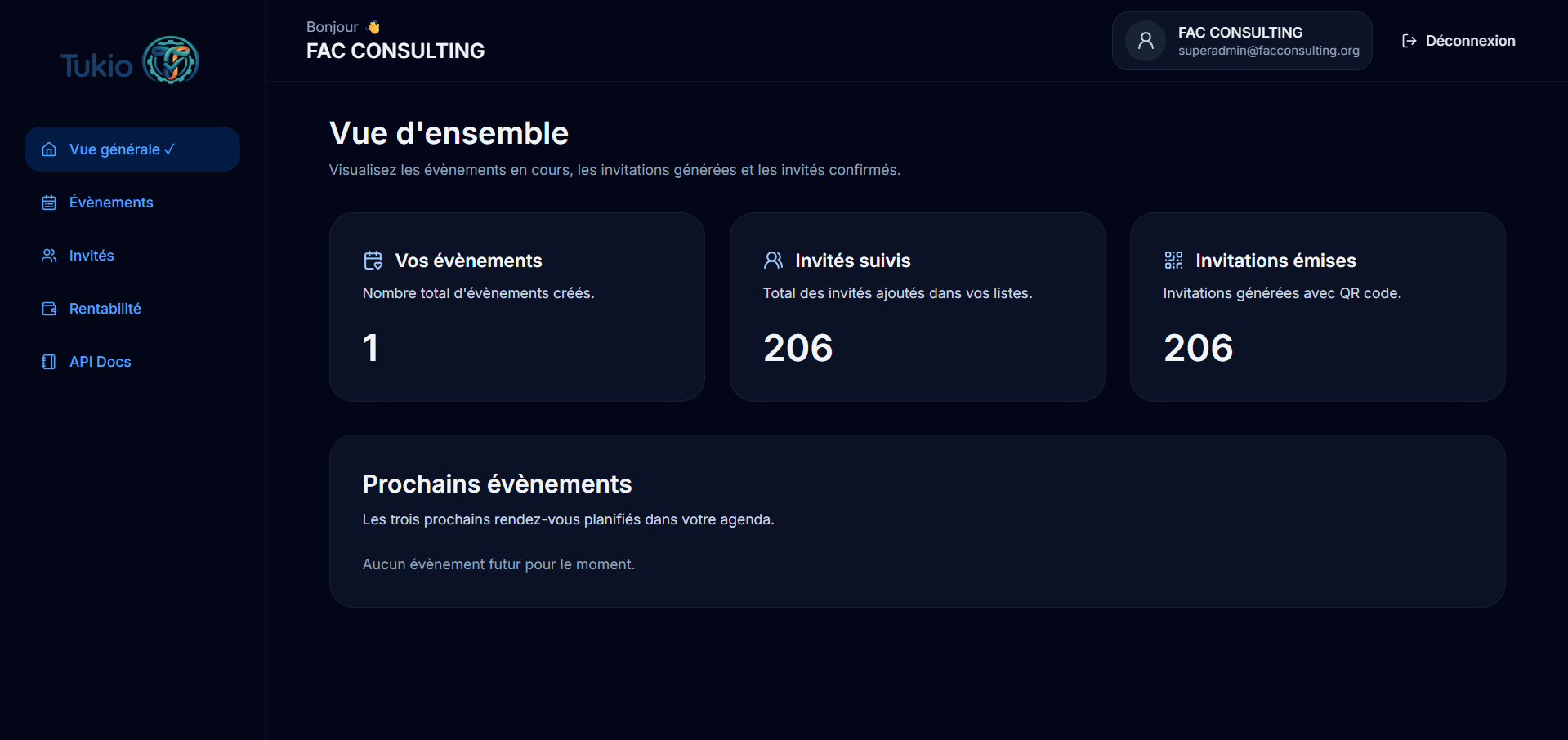Open API Docs from the sidebar

[101, 362]
